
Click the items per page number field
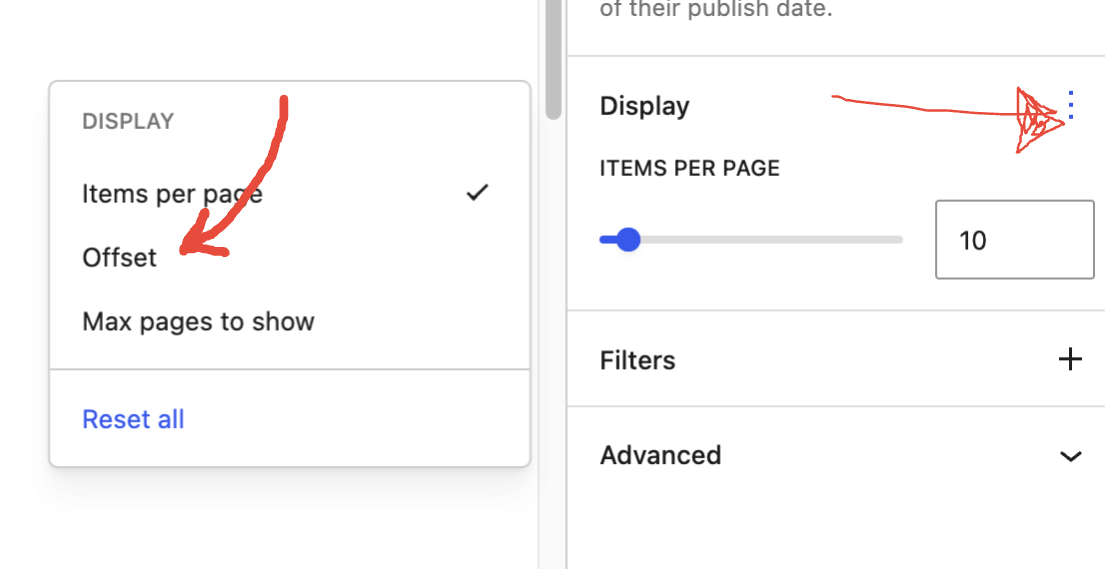(1014, 240)
